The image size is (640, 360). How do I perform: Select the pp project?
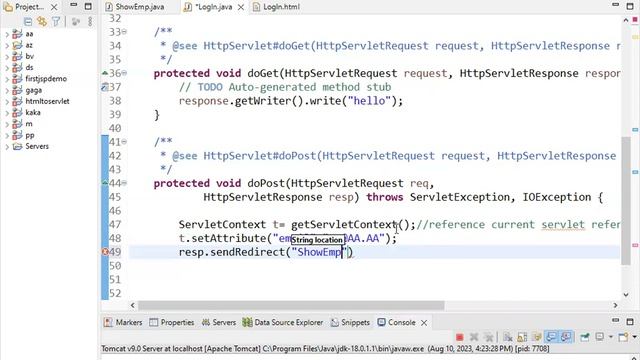[29, 136]
